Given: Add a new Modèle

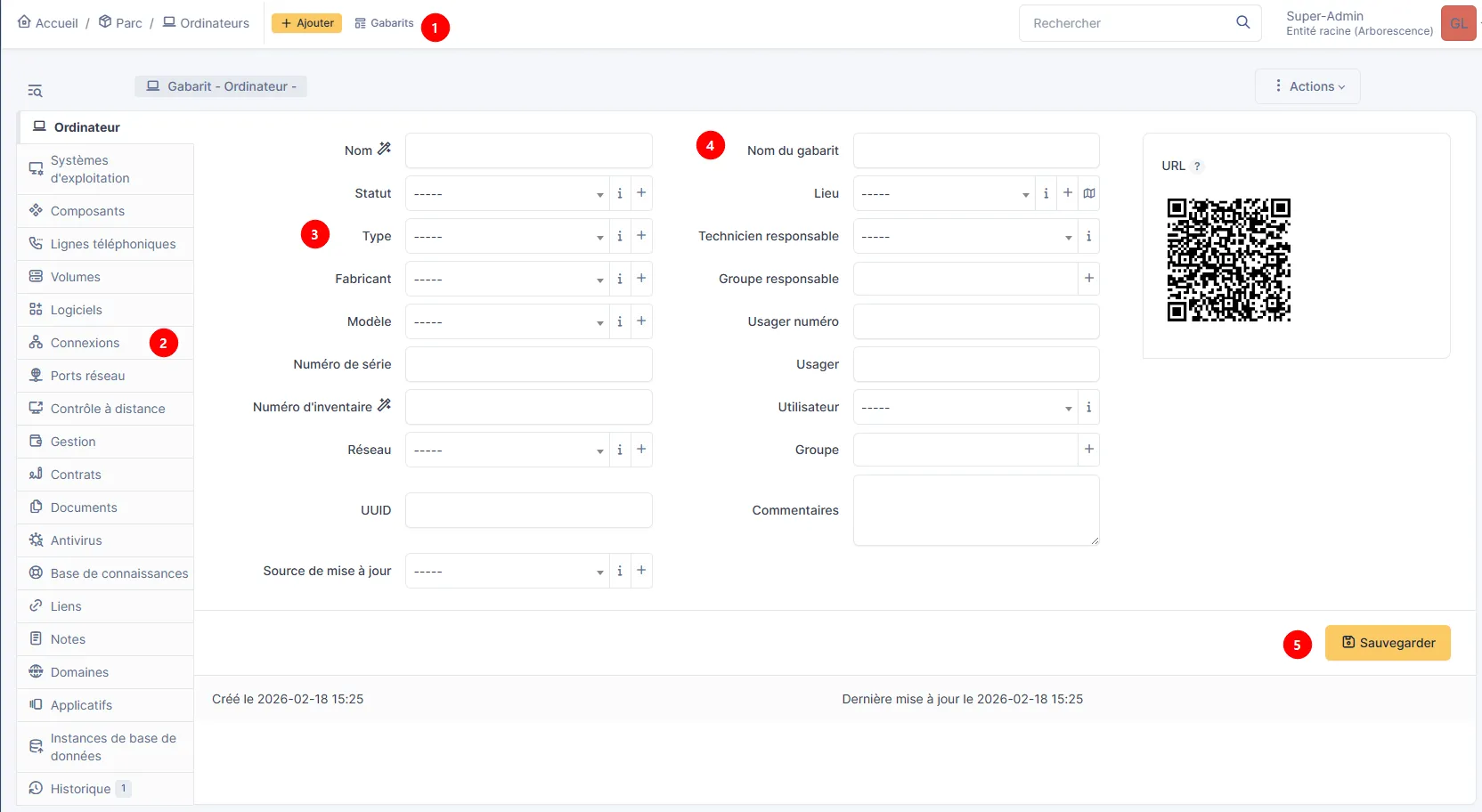Looking at the screenshot, I should coord(641,321).
